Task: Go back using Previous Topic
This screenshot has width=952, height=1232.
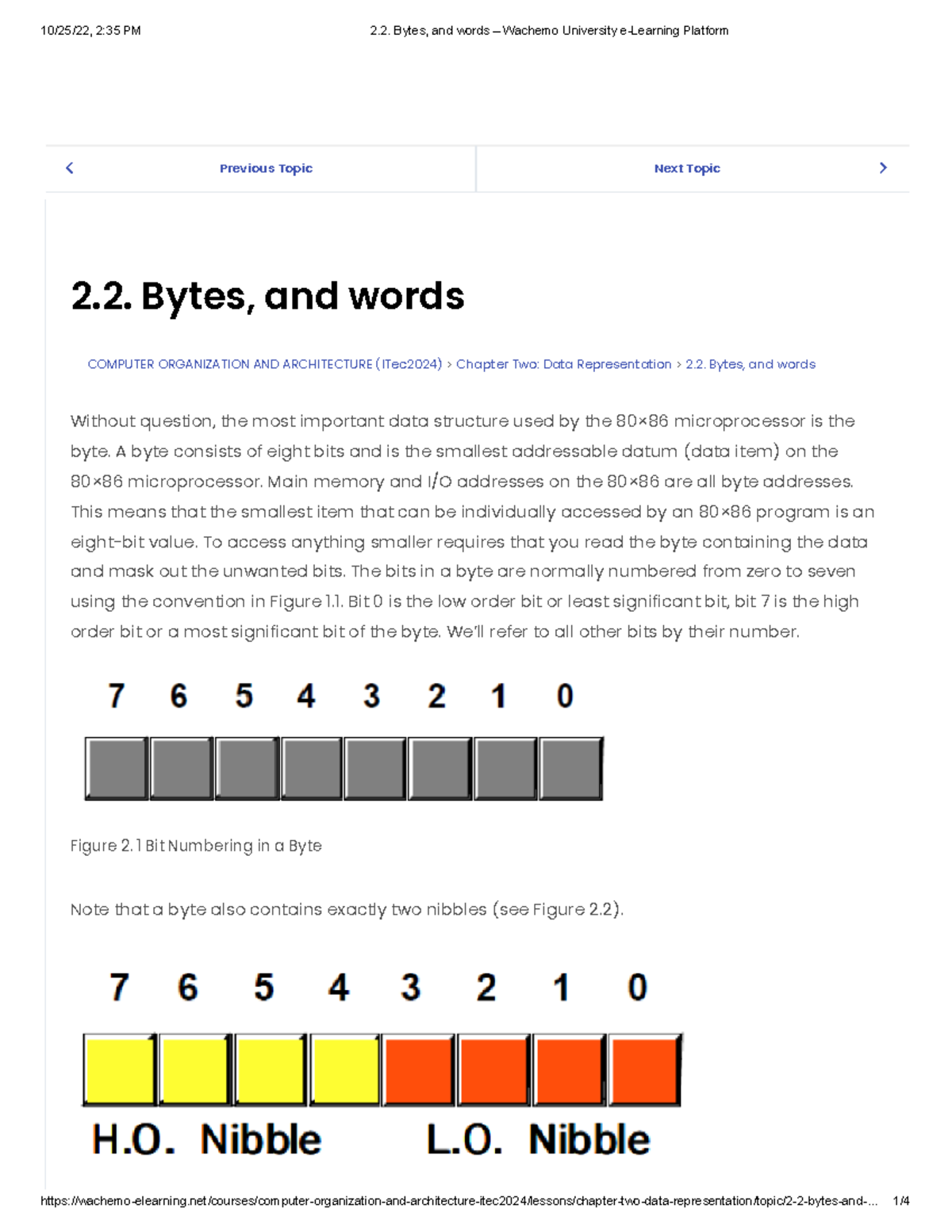Action: [x=267, y=167]
